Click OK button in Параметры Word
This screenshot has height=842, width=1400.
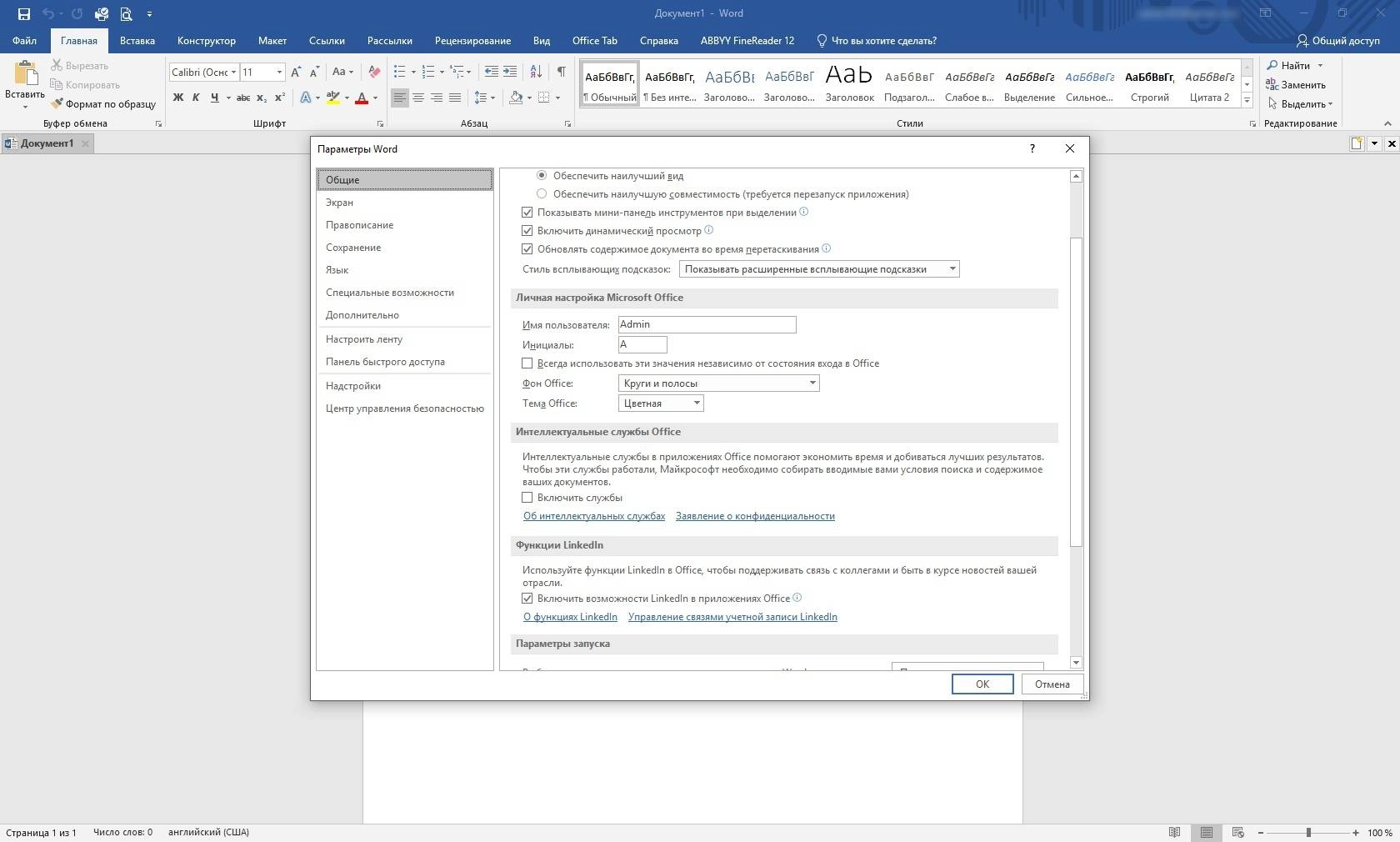coord(982,684)
